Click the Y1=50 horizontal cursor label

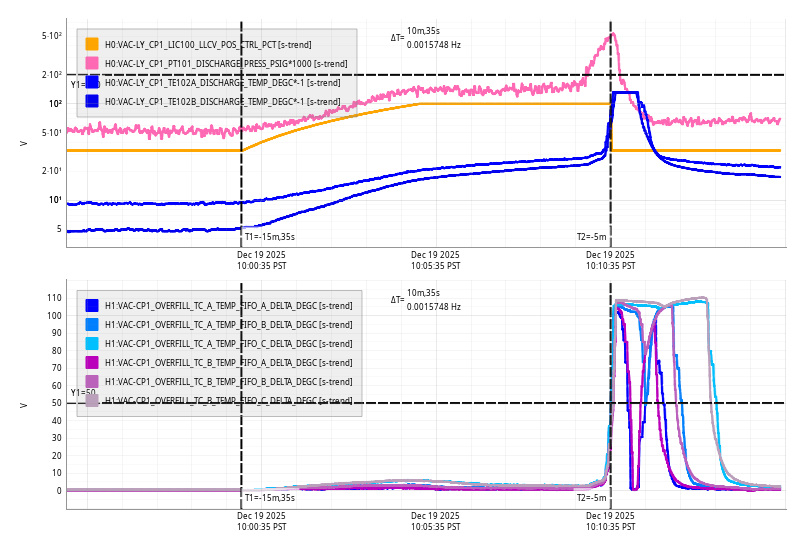coord(83,393)
